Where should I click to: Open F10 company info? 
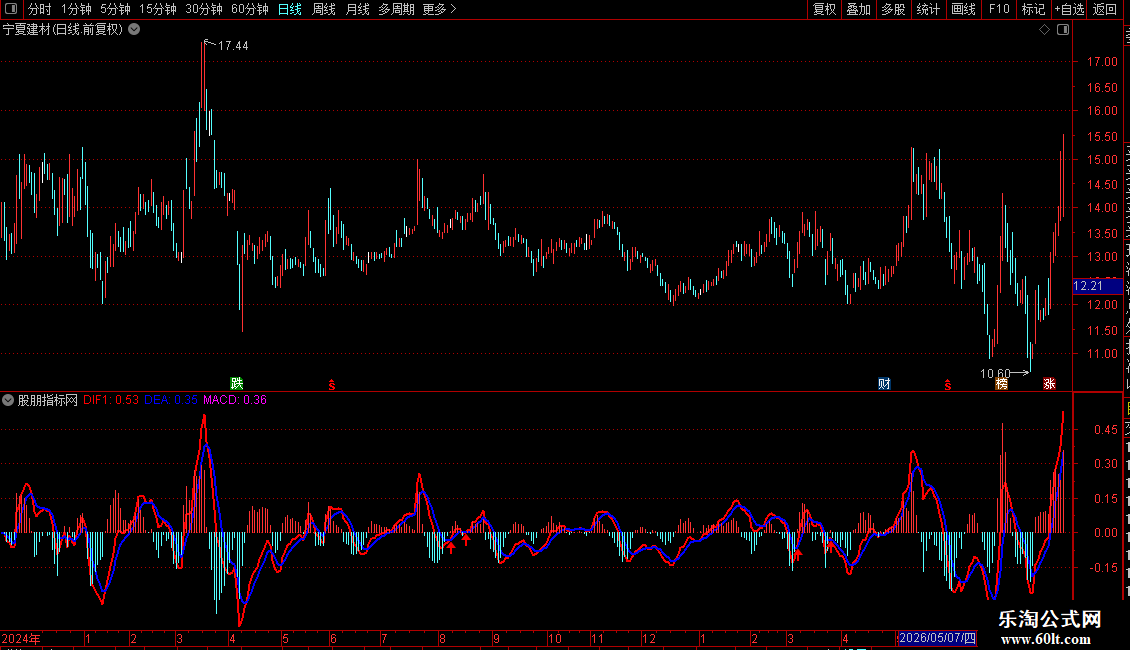point(999,9)
